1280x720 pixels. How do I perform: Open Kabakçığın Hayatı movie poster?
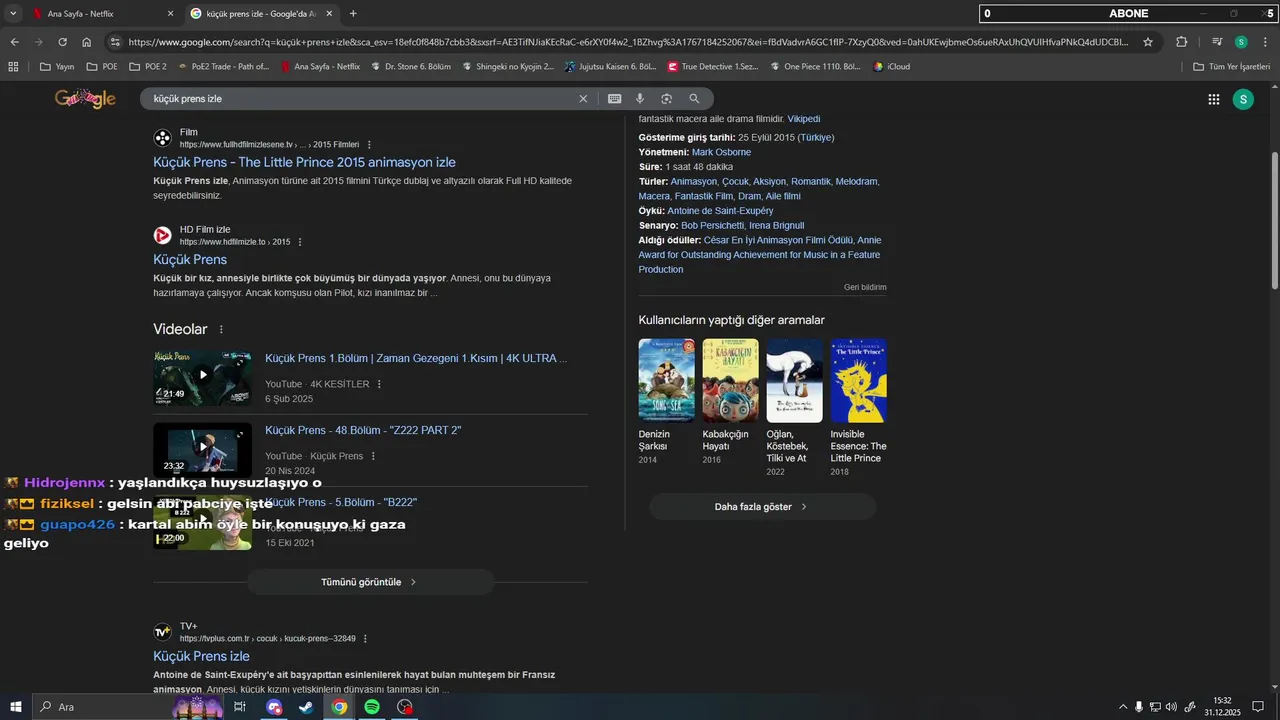[x=730, y=381]
